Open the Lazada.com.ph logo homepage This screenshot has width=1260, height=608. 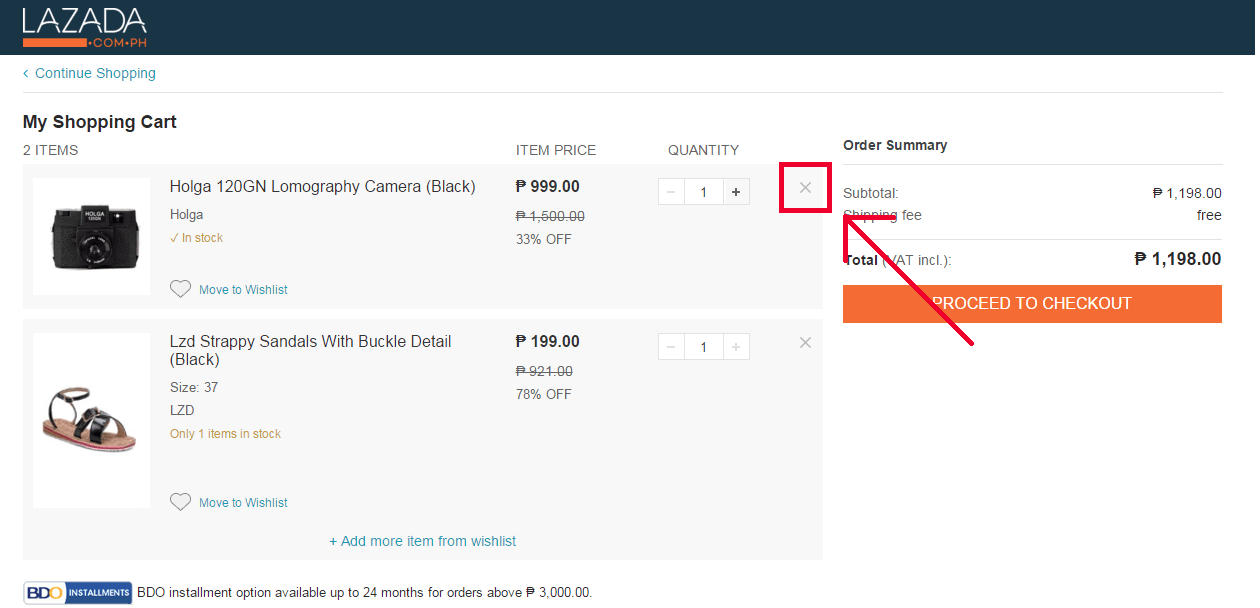[85, 27]
